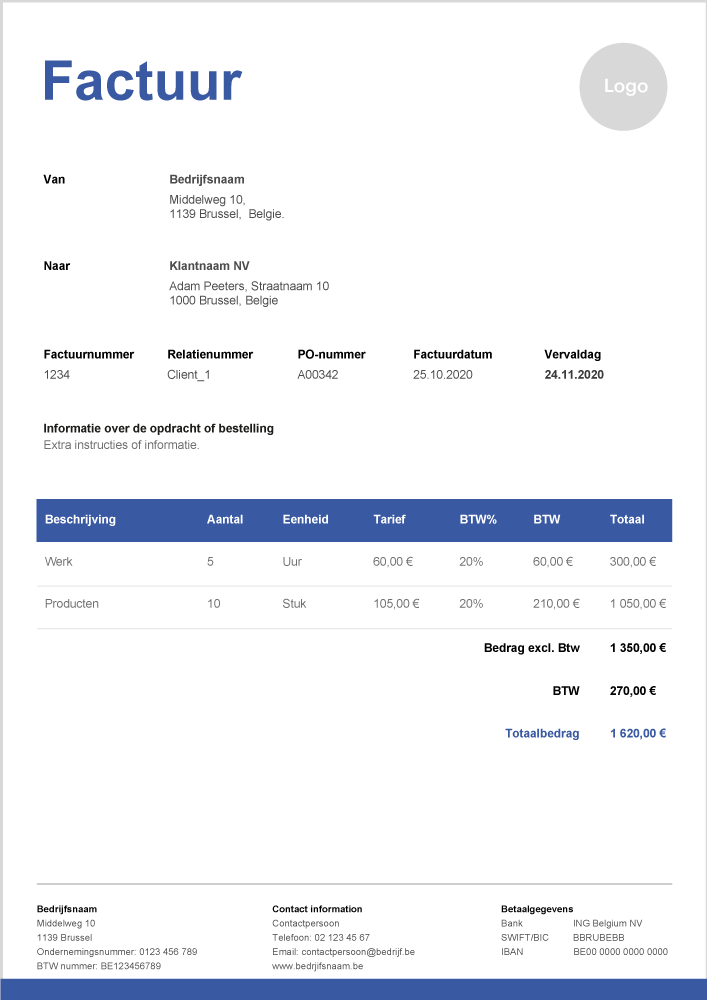Select the invoice number 1234
This screenshot has height=1000, width=707.
pos(57,375)
